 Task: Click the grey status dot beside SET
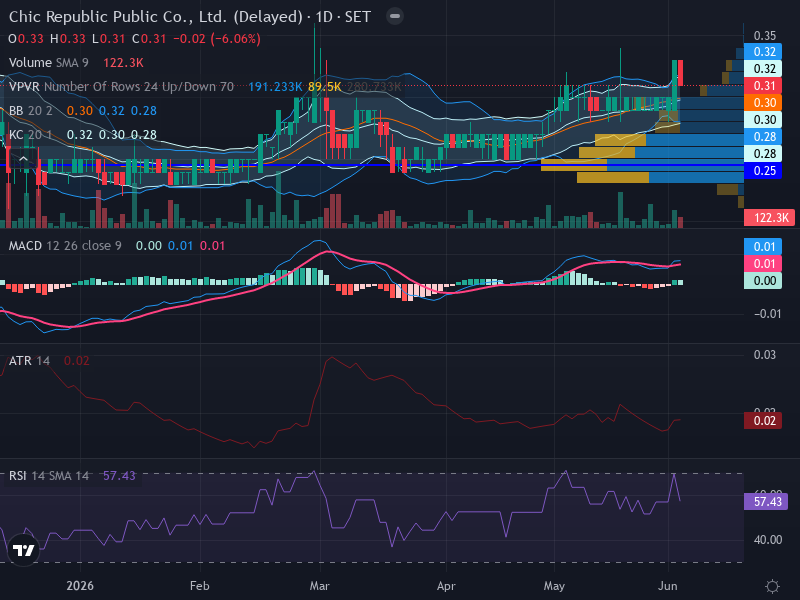pyautogui.click(x=394, y=16)
